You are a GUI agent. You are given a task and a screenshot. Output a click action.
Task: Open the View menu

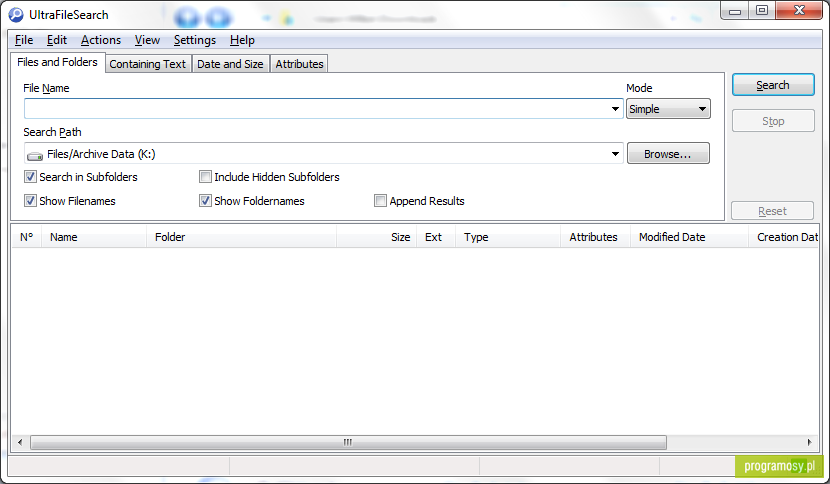coord(147,40)
